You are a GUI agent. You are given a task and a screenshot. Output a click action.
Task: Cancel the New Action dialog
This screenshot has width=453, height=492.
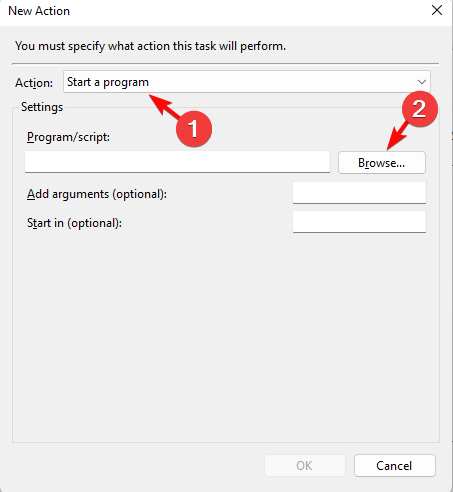pos(394,465)
